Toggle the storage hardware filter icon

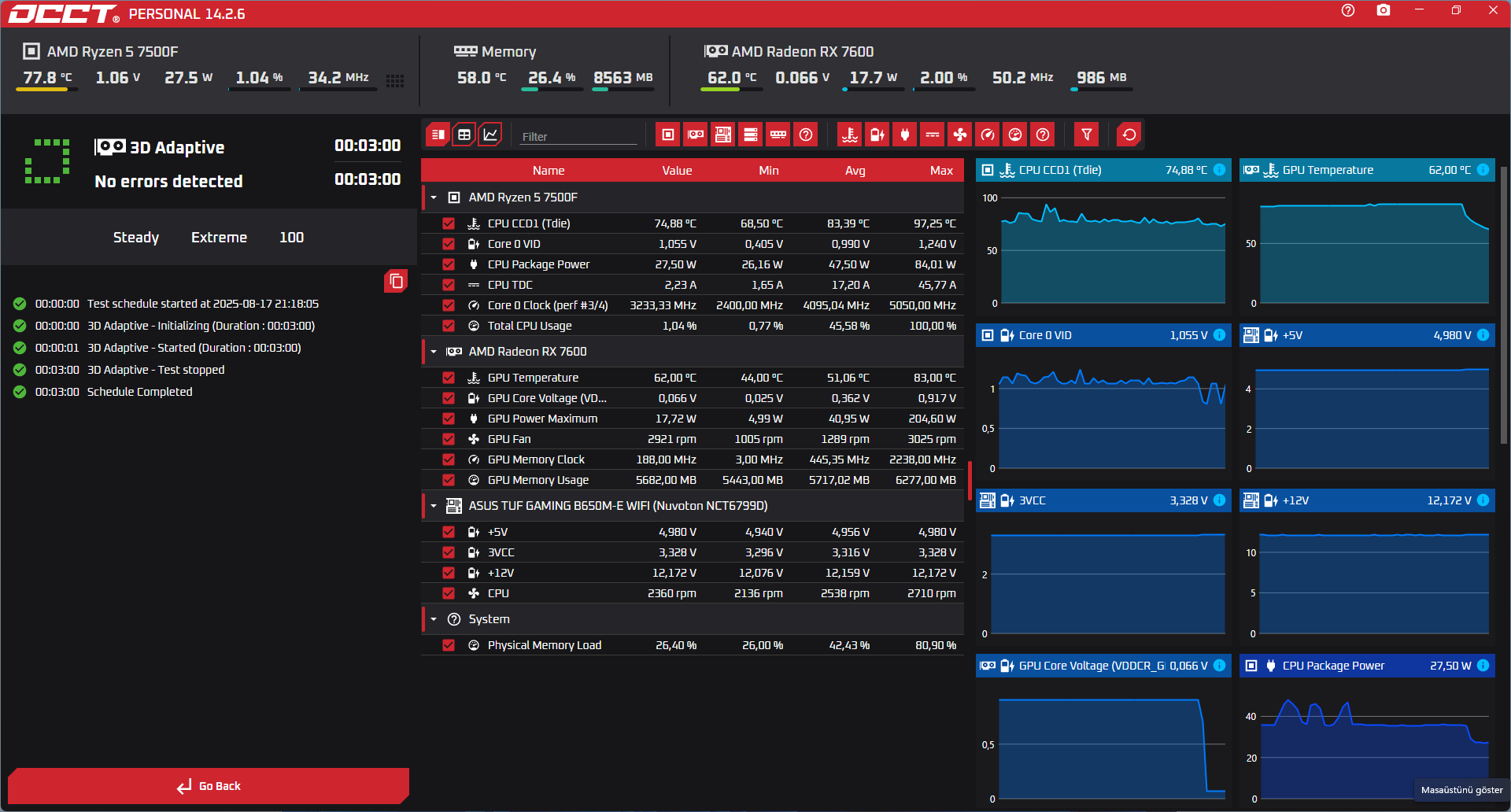point(751,135)
